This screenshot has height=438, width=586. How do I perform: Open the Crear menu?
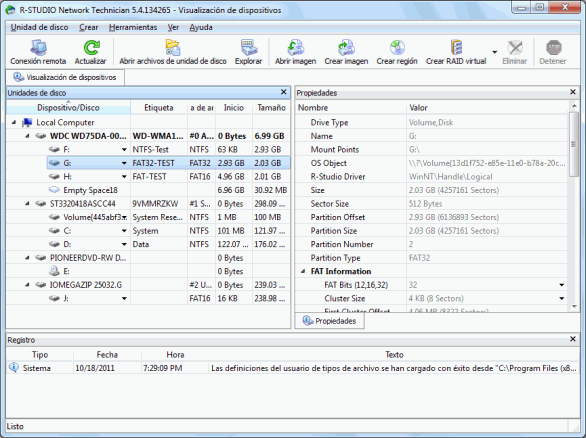(x=89, y=27)
